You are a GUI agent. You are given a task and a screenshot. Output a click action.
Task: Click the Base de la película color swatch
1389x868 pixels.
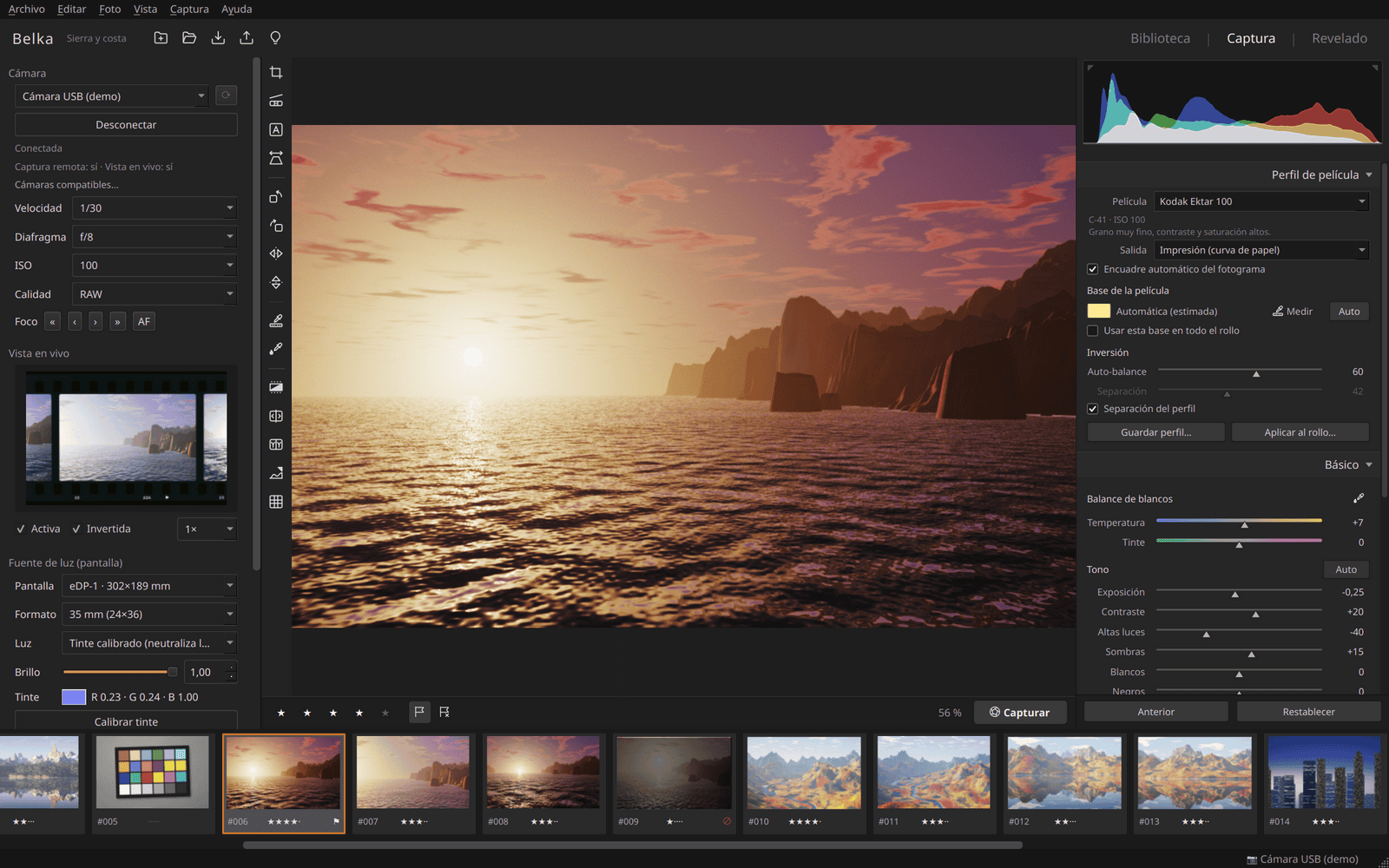(1099, 311)
